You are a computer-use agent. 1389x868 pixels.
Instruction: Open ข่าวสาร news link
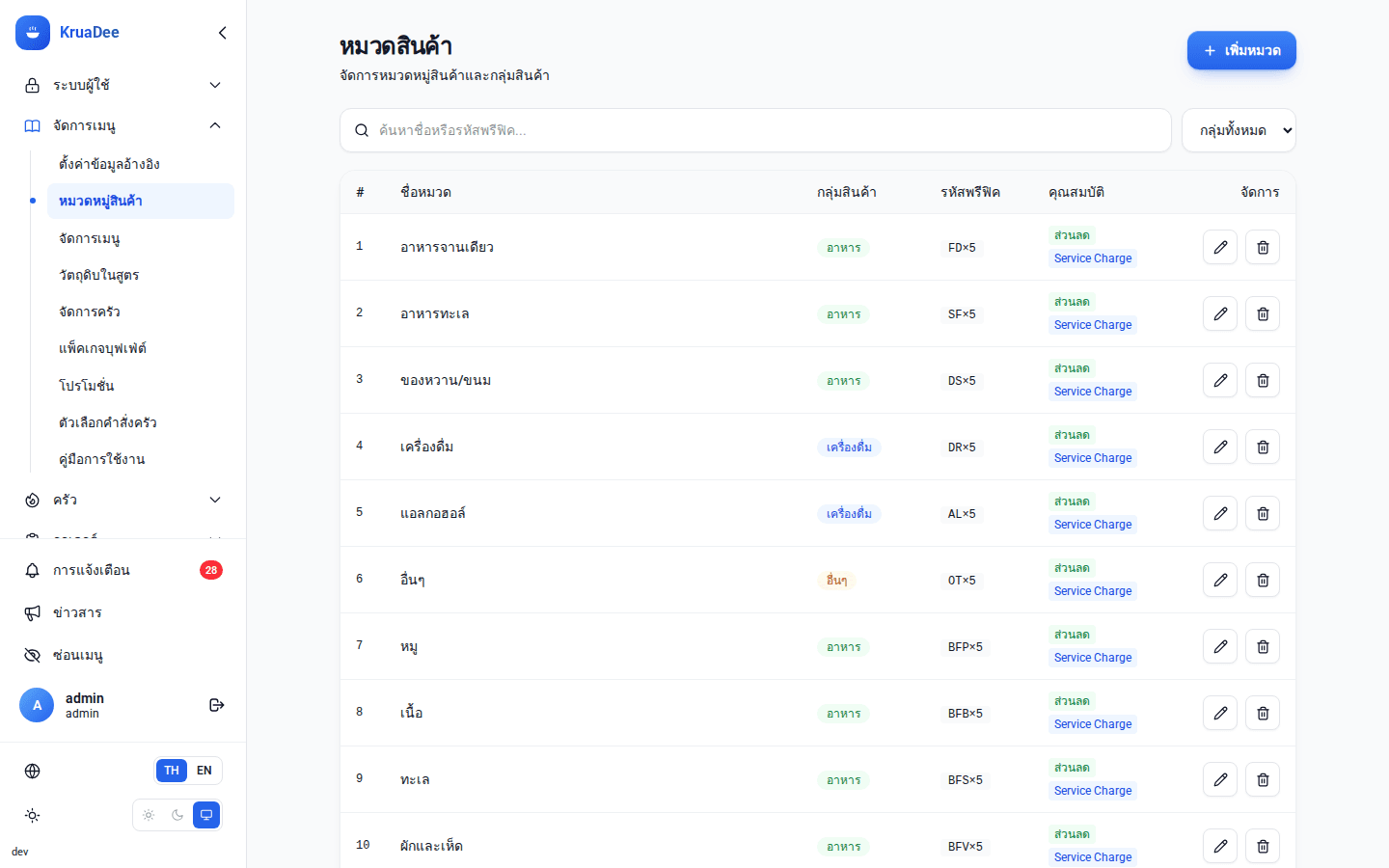click(123, 613)
